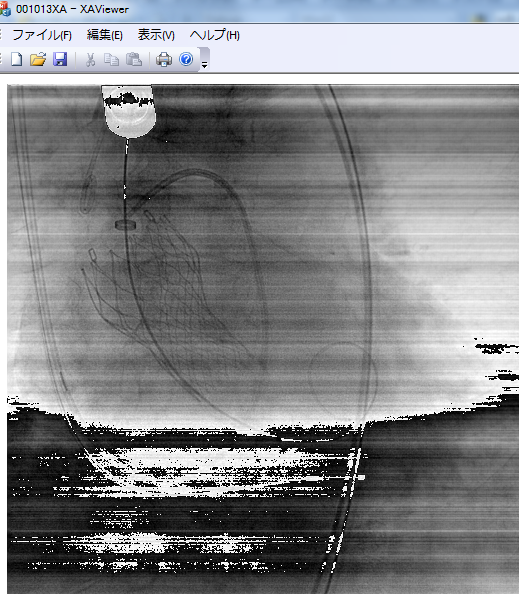This screenshot has height=594, width=519.
Task: Click inside the X-ray angiography image
Action: point(263,339)
